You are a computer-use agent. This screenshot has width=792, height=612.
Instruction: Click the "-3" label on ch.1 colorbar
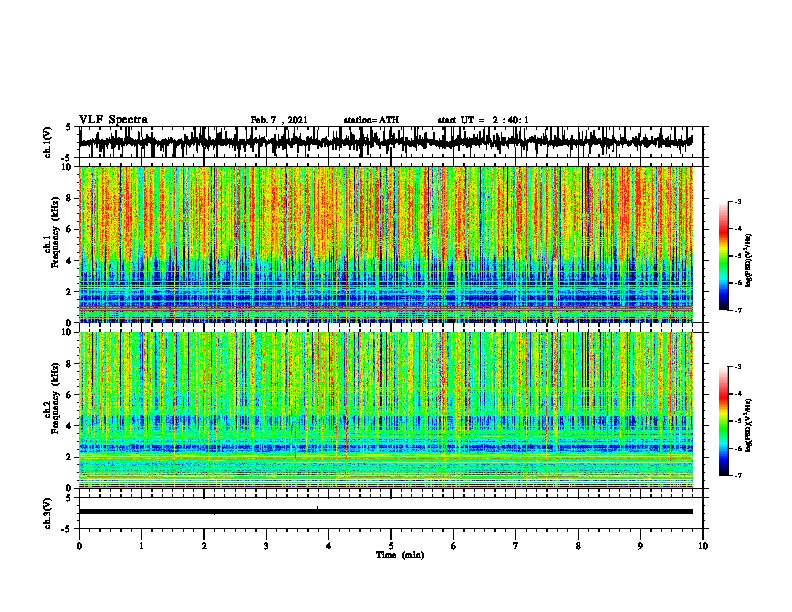737,201
